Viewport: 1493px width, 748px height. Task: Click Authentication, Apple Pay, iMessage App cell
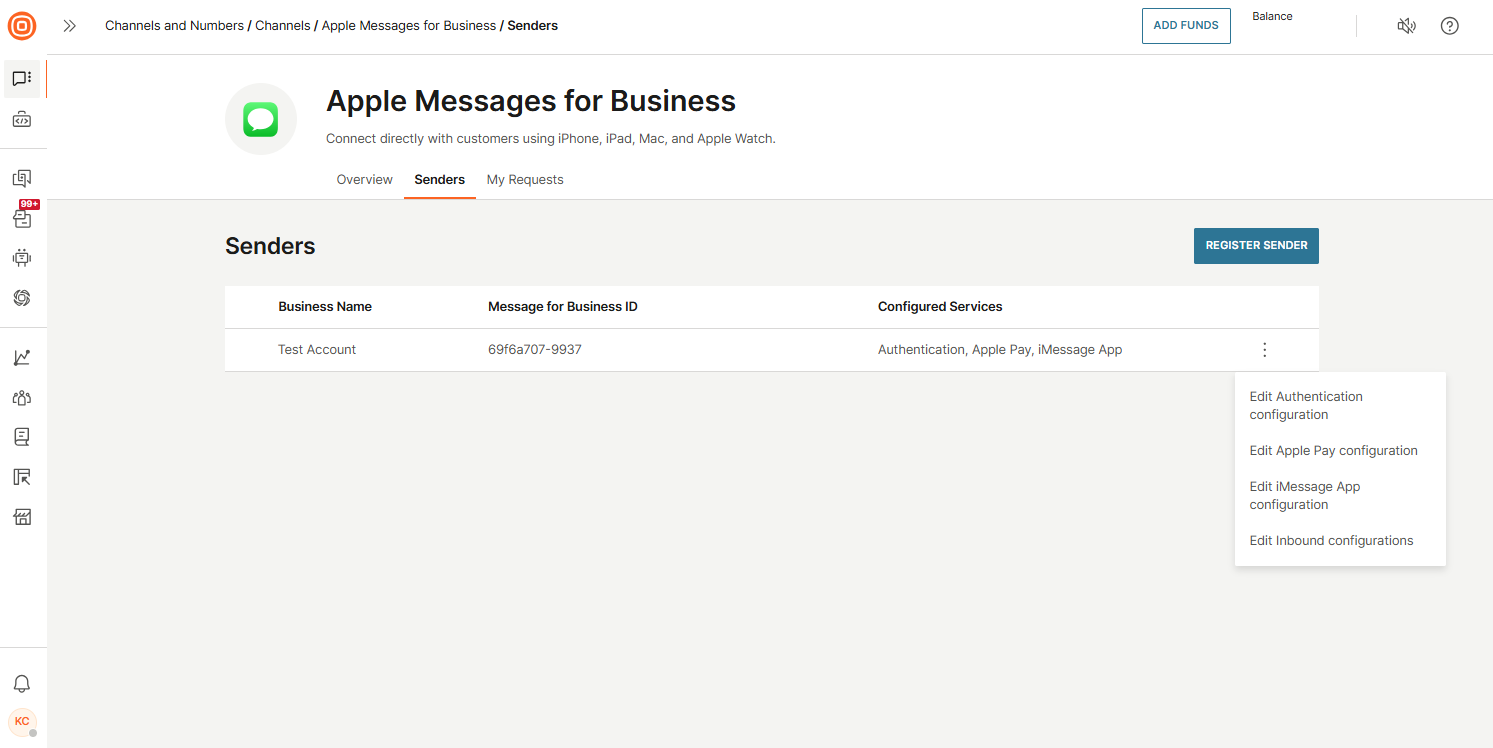1000,350
